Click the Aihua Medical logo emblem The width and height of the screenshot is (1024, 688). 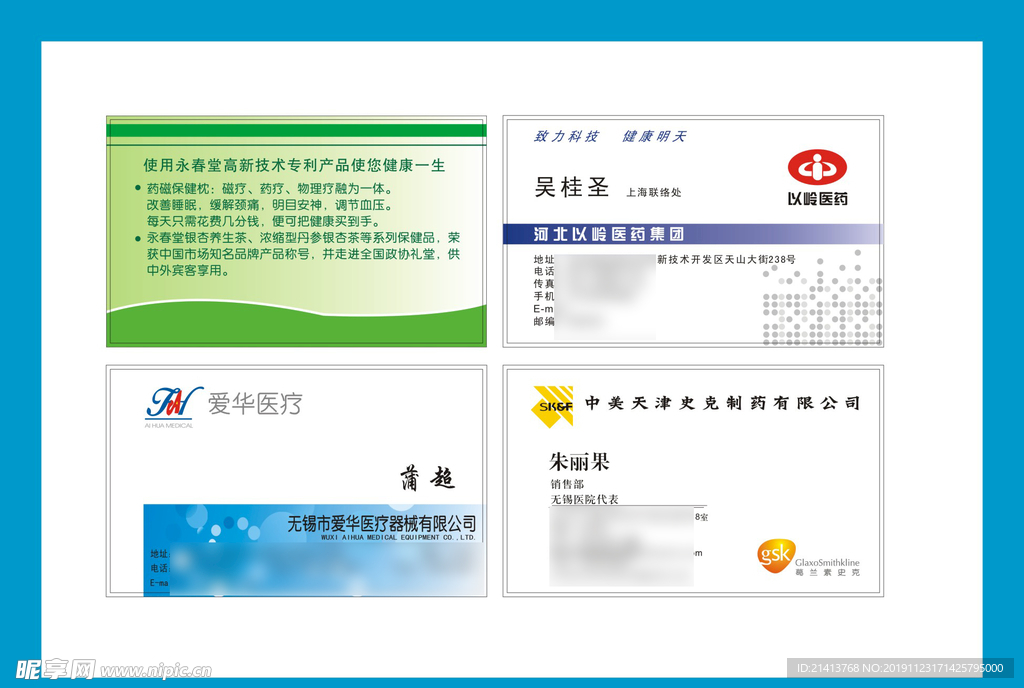[174, 402]
